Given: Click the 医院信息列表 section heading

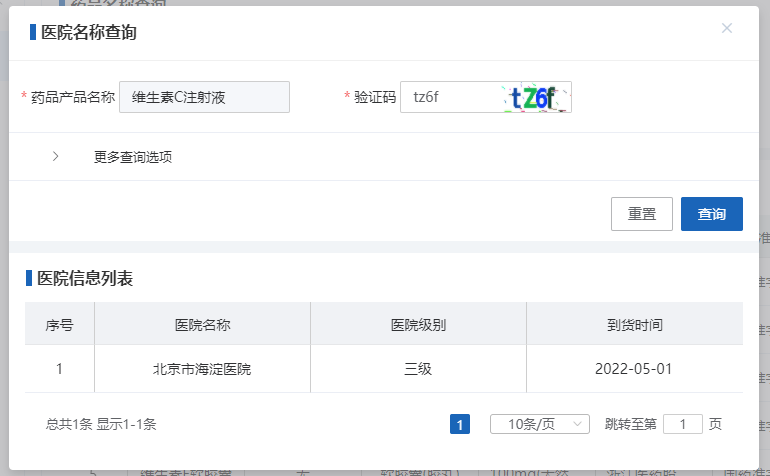Looking at the screenshot, I should coord(85,279).
